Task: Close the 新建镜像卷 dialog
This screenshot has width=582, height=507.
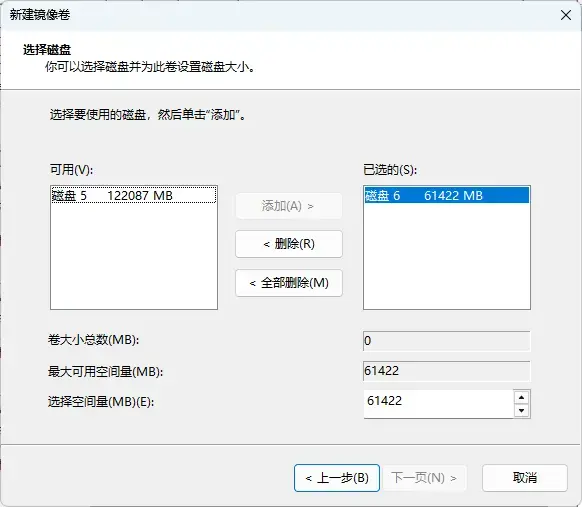Action: (x=566, y=15)
